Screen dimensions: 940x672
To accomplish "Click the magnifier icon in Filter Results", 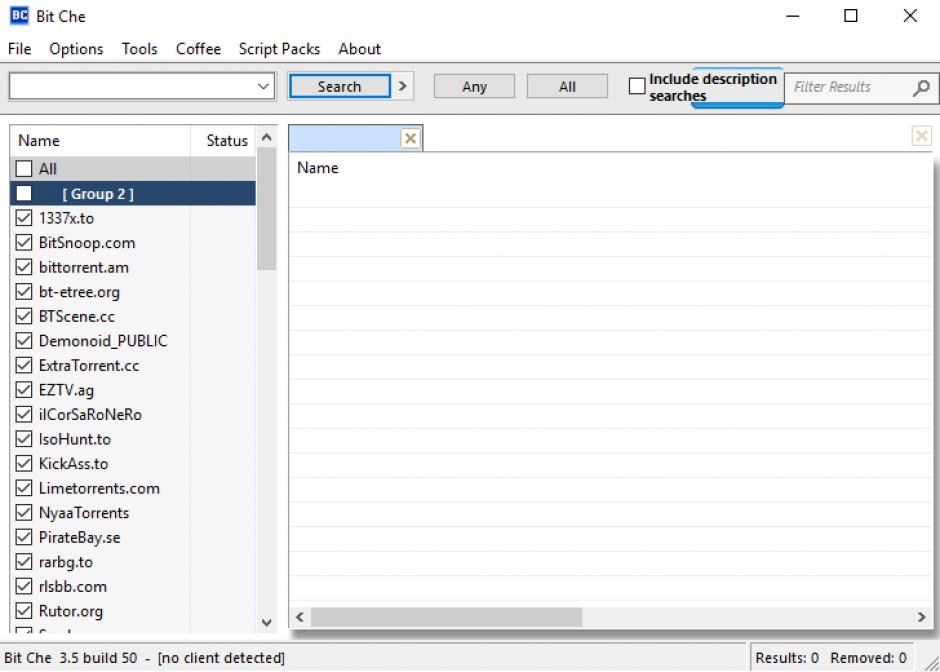I will [x=921, y=88].
